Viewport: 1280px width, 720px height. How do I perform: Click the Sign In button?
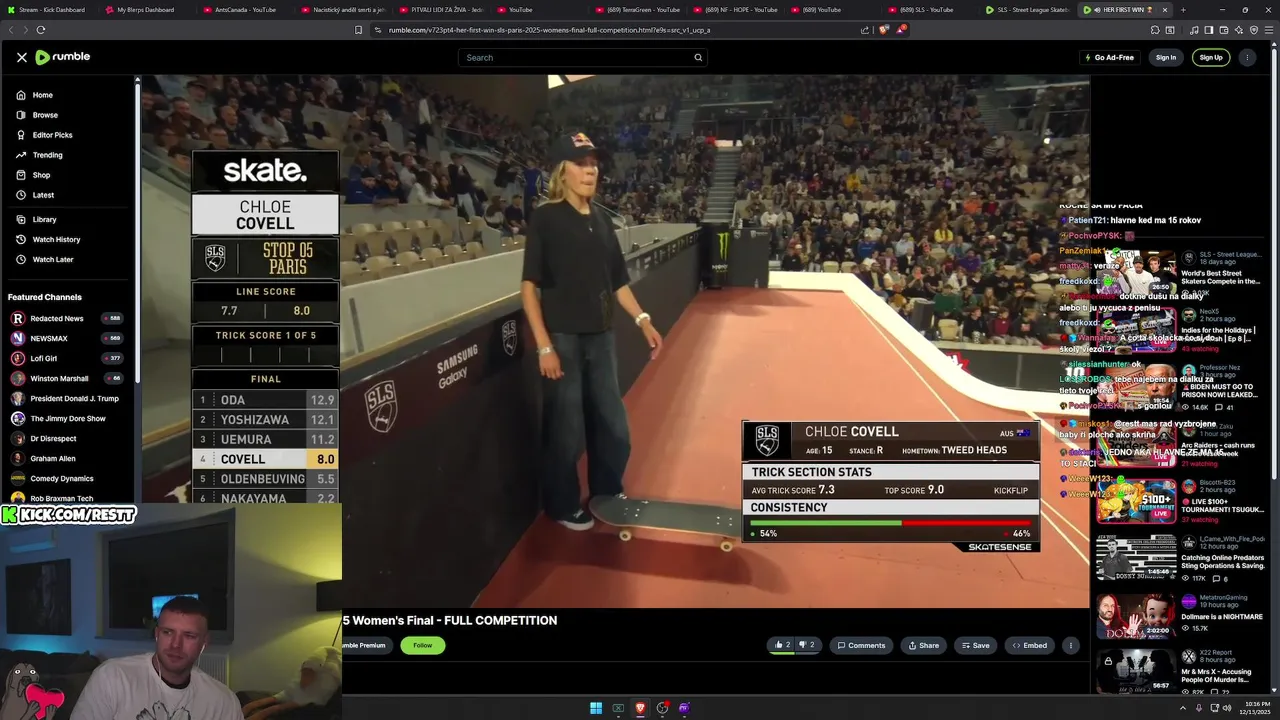point(1166,57)
